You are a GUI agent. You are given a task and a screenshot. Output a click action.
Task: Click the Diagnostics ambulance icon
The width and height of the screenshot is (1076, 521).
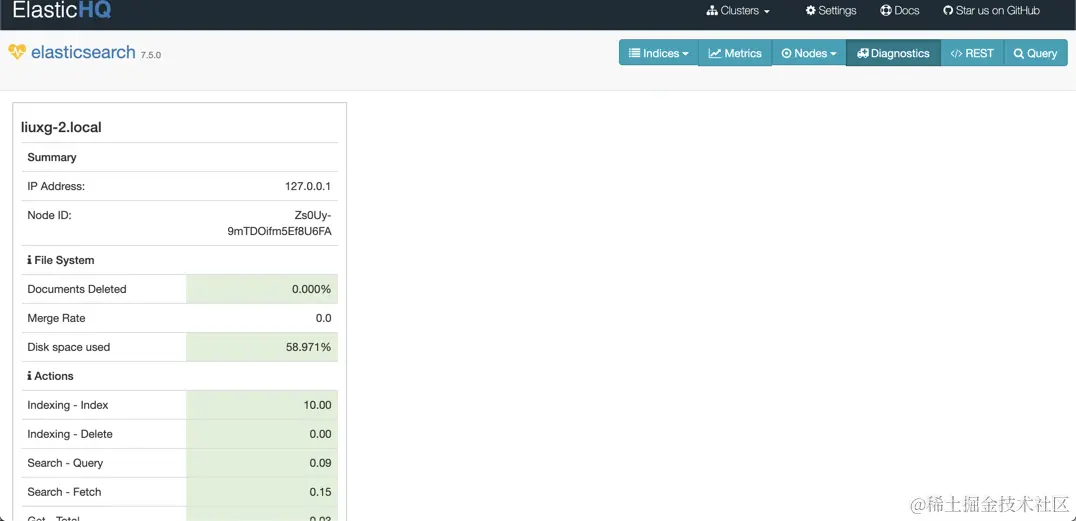click(x=863, y=53)
